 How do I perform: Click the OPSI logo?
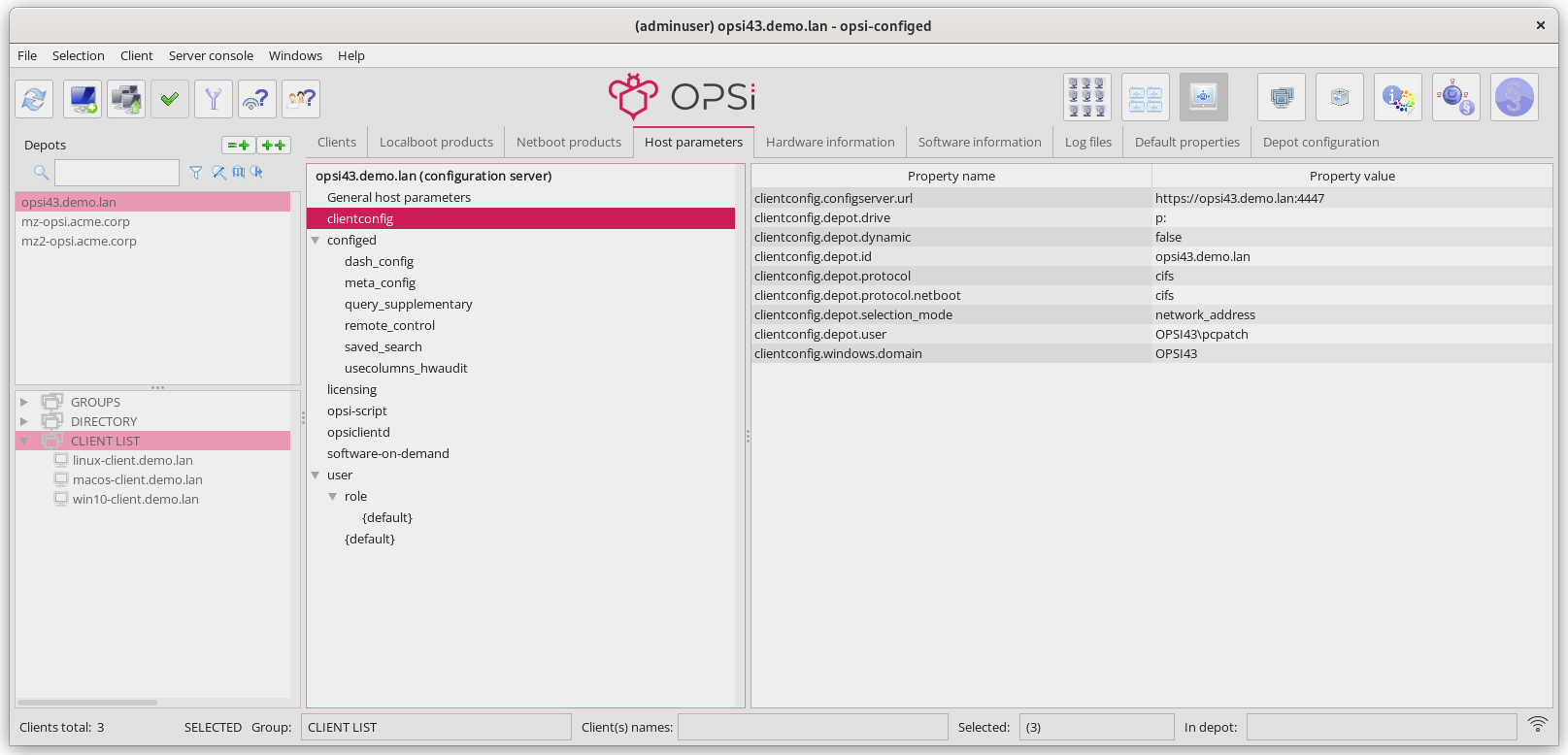[682, 96]
